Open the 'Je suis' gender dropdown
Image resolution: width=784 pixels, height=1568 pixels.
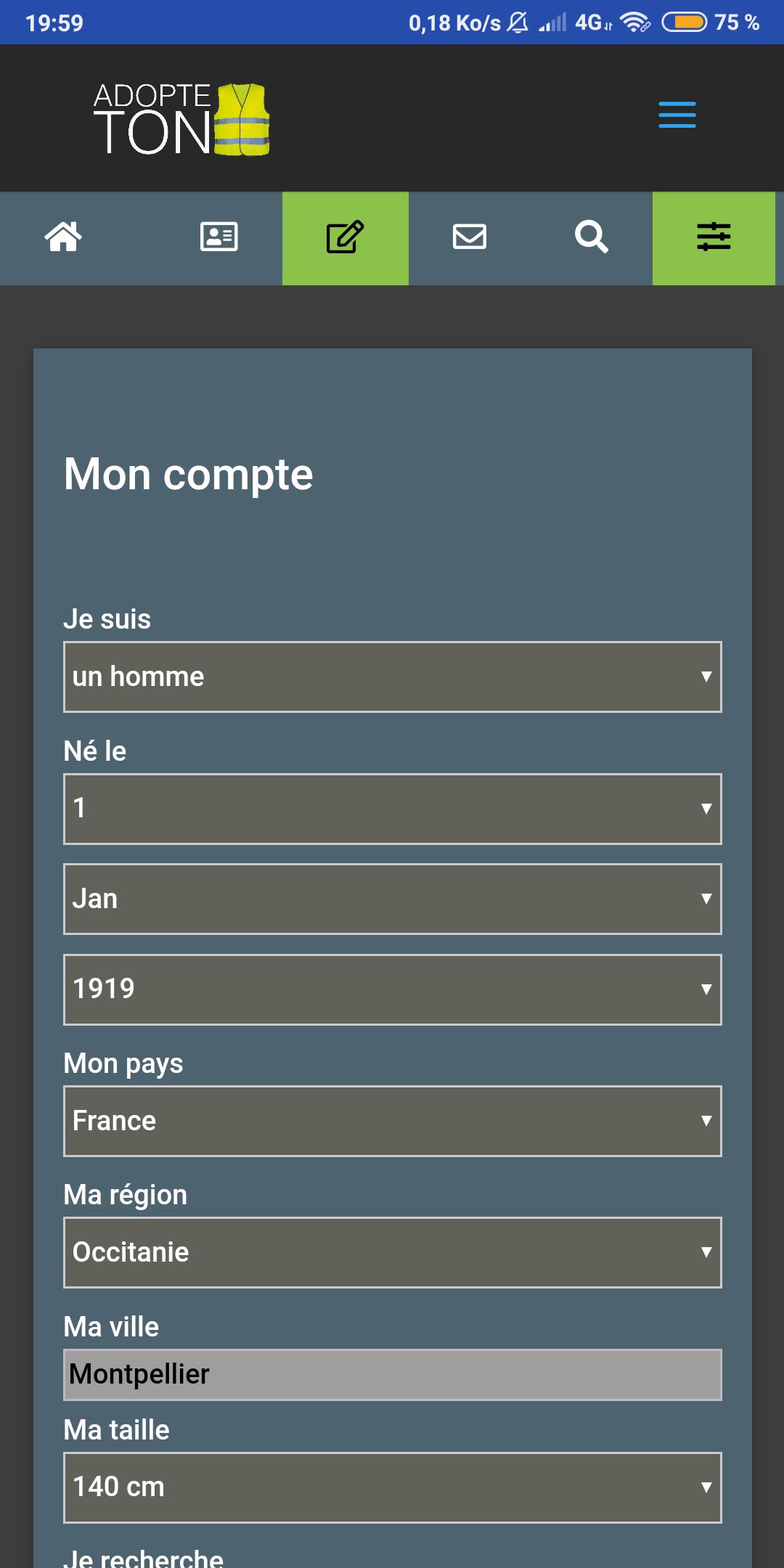coord(392,677)
